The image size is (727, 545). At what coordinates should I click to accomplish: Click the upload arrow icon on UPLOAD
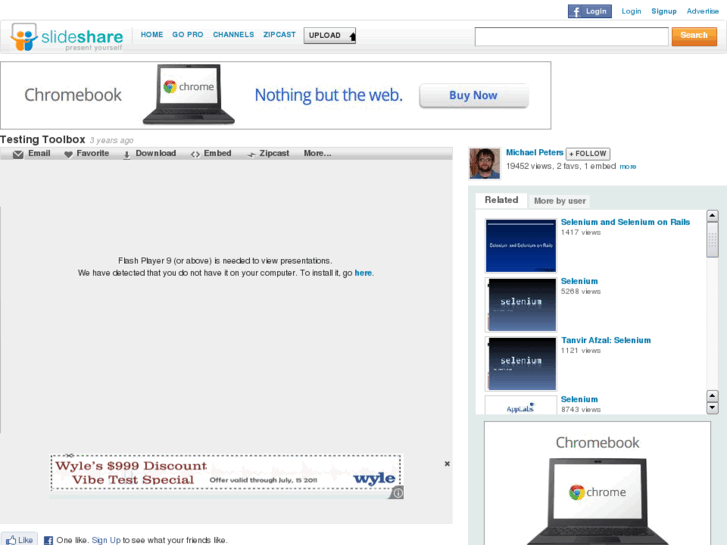(352, 36)
